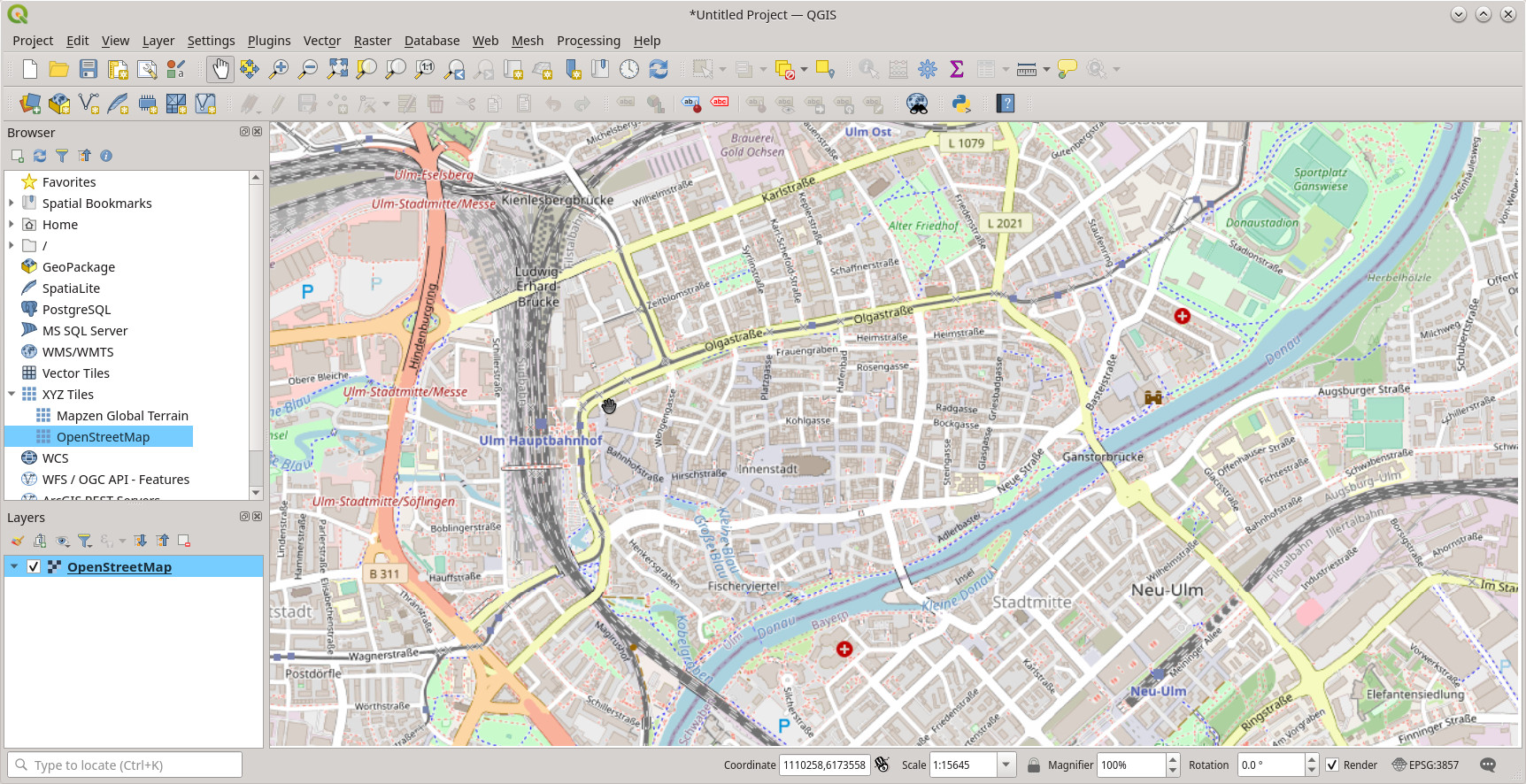
Task: Save the project with the floppy disk icon
Action: coord(89,69)
